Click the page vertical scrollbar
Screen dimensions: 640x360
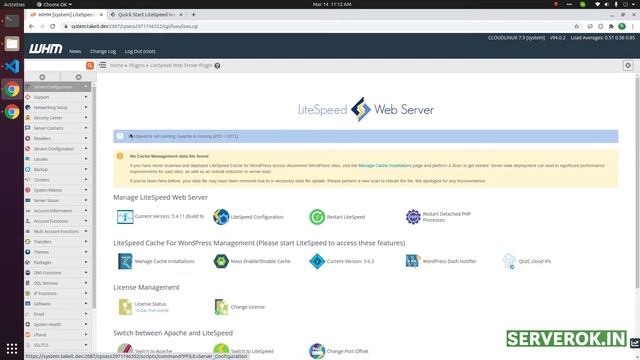click(637, 184)
